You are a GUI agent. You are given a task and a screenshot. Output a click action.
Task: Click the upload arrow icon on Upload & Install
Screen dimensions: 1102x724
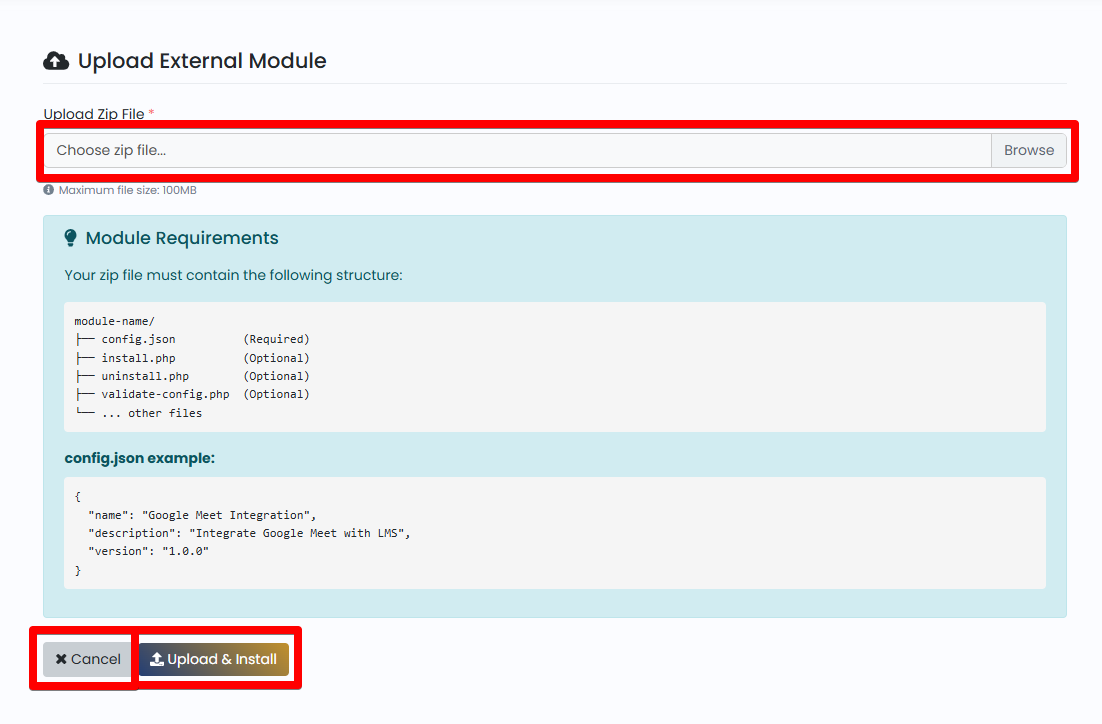157,659
